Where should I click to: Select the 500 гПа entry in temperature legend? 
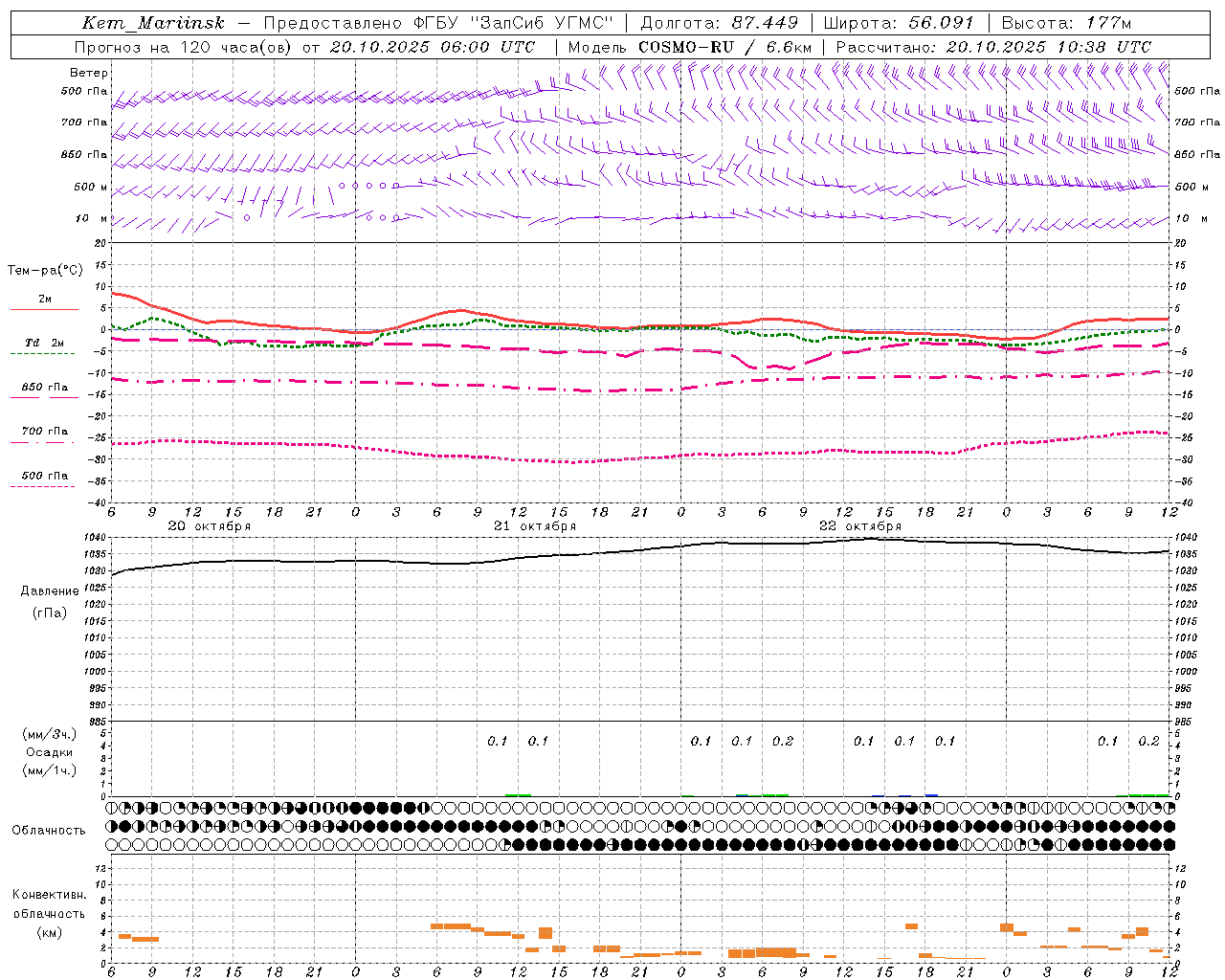(45, 476)
